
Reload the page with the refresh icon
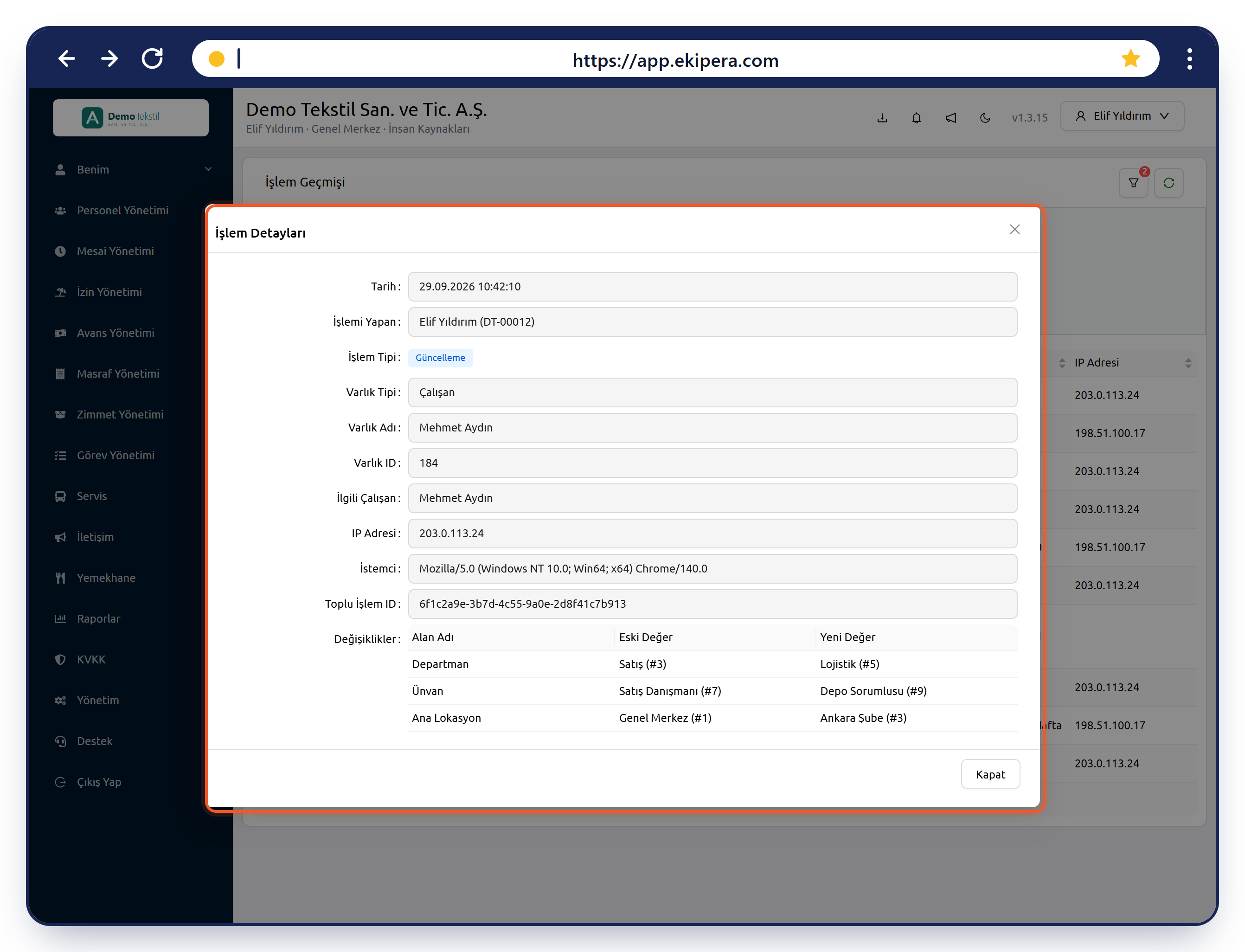(152, 58)
